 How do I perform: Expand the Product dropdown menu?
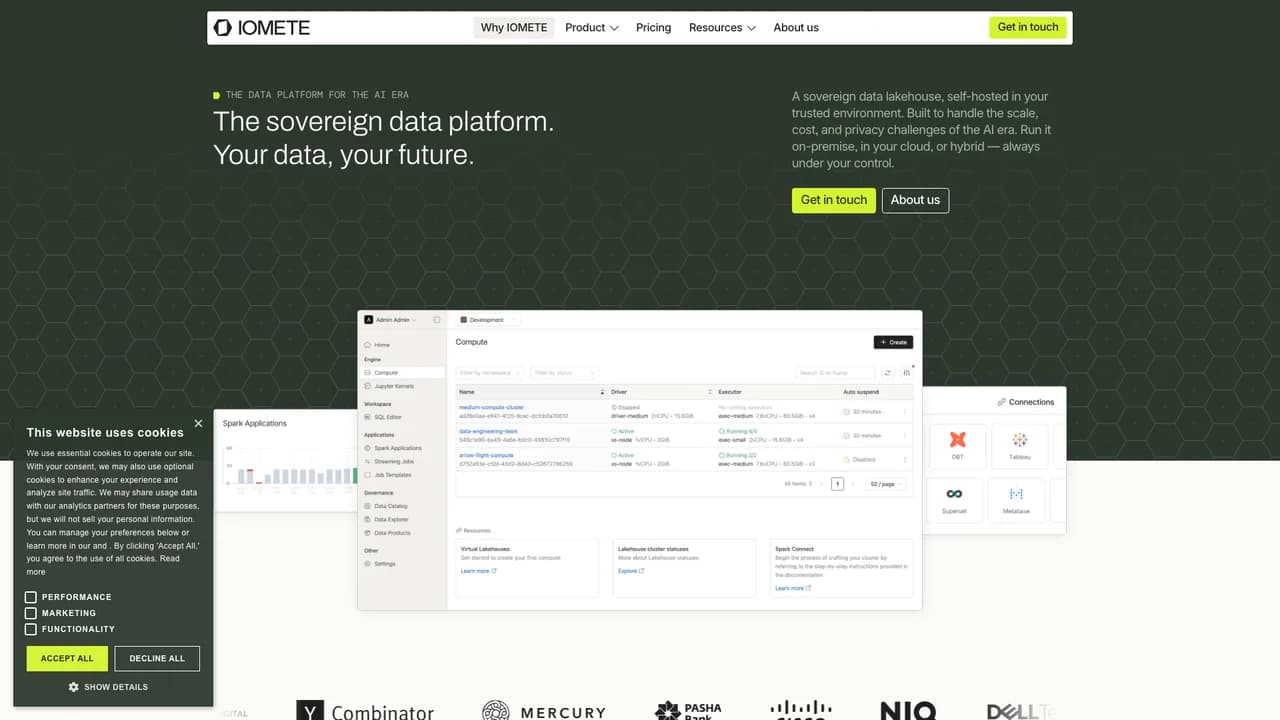[592, 28]
